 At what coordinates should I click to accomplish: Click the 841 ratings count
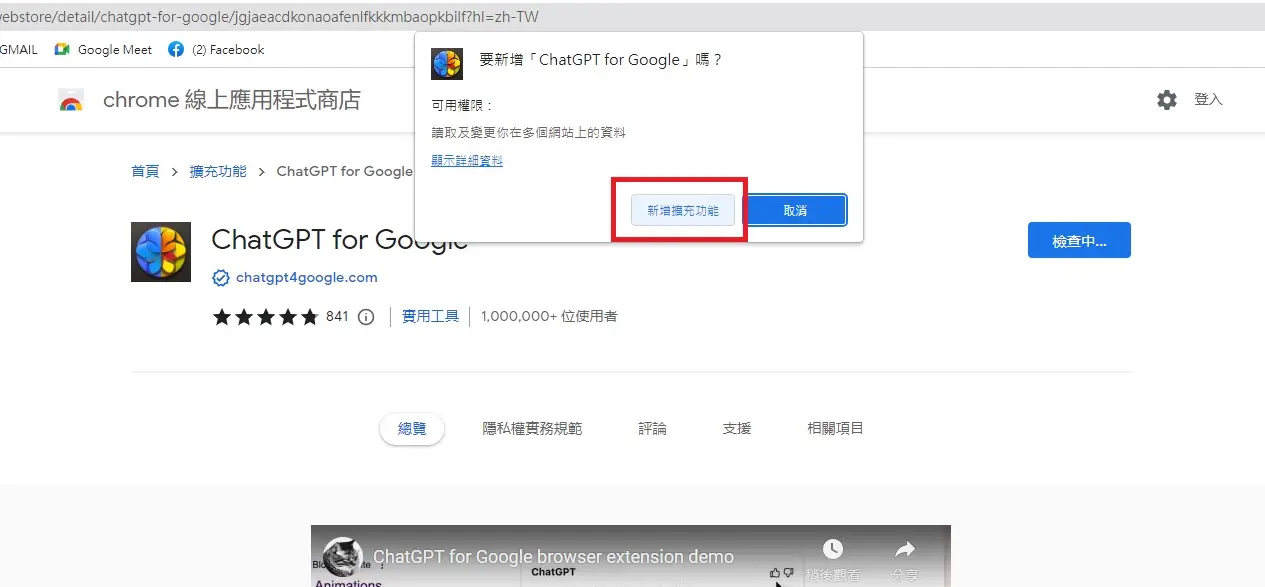click(x=337, y=317)
